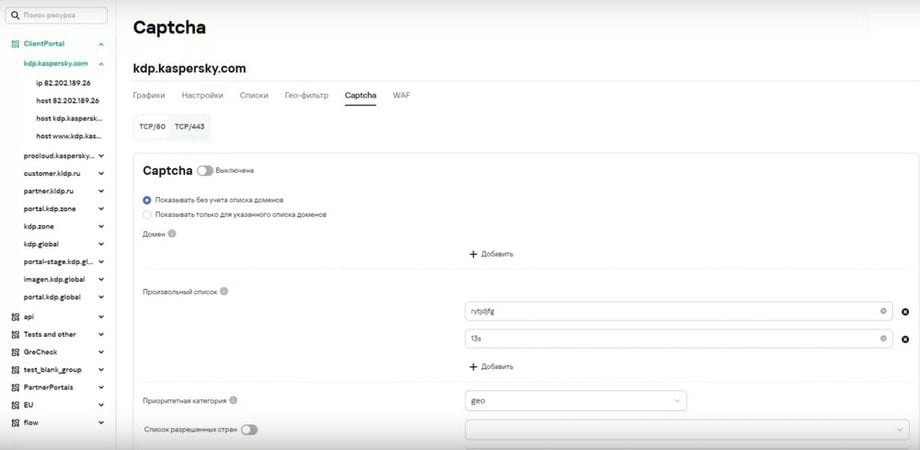This screenshot has width=920, height=450.
Task: Click the flow group icon
Action: pos(15,422)
